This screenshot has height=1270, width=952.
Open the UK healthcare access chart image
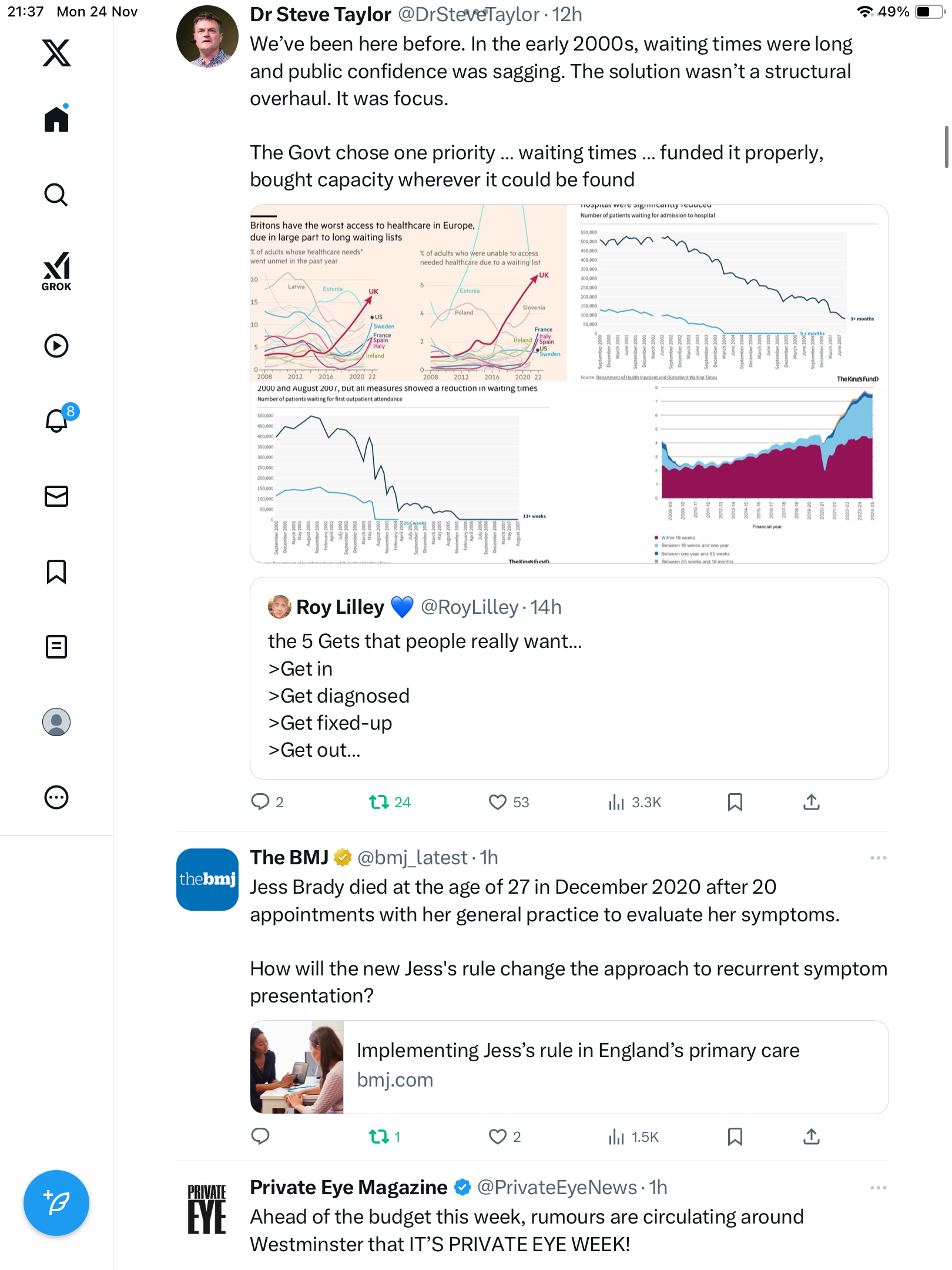408,293
